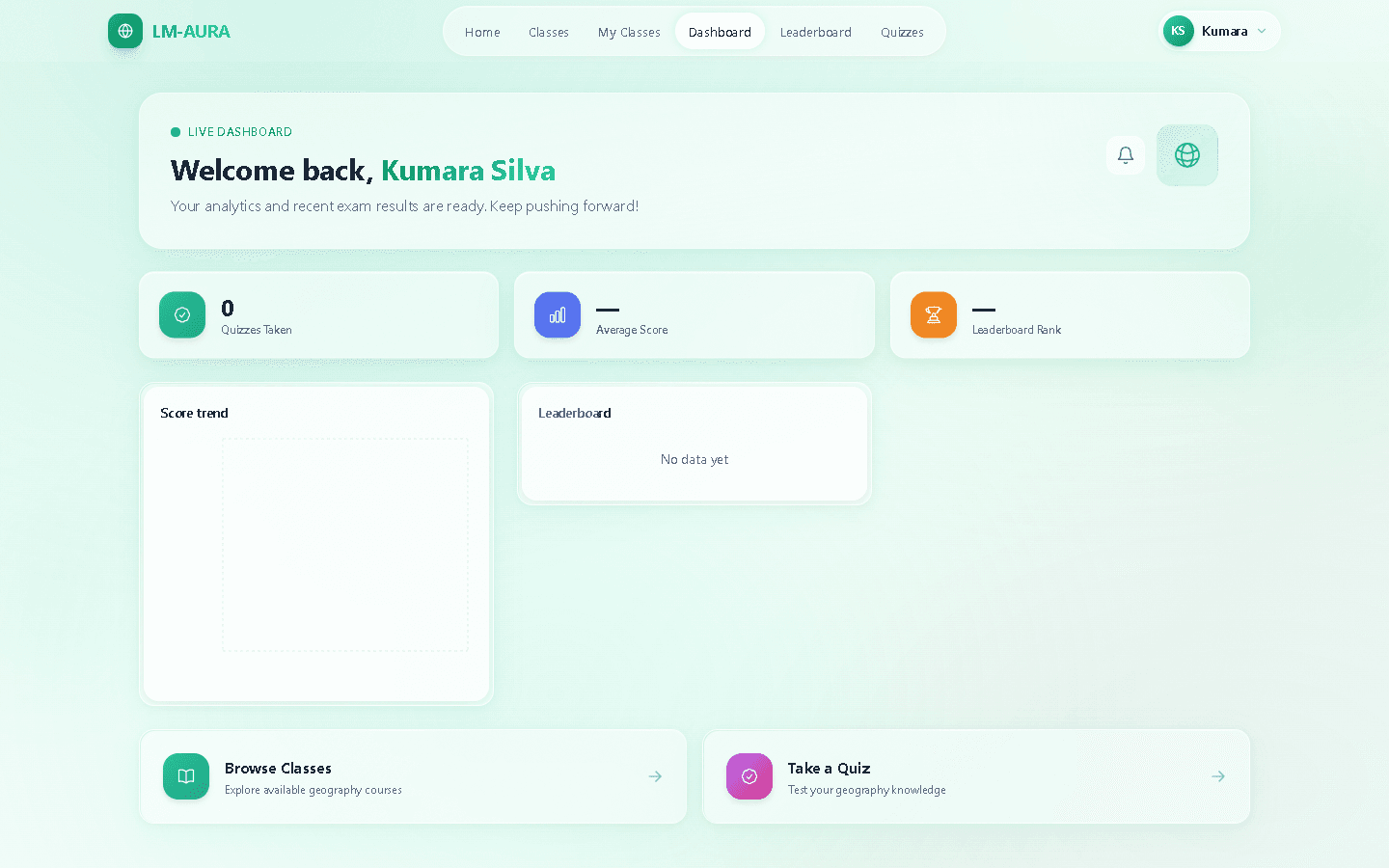Click the Score trend chart area
This screenshot has width=1389, height=868.
(x=345, y=545)
